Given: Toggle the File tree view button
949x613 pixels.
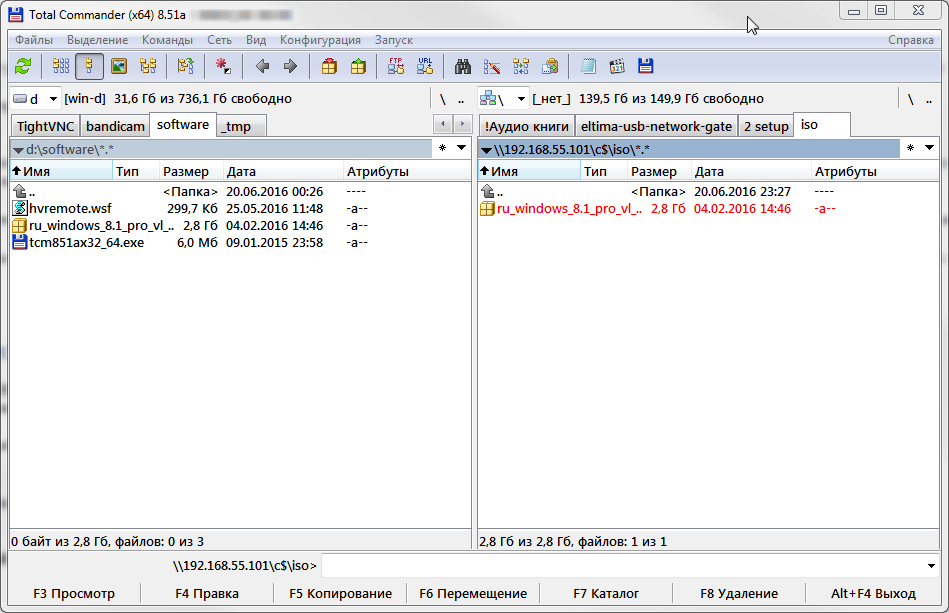Looking at the screenshot, I should coord(148,67).
